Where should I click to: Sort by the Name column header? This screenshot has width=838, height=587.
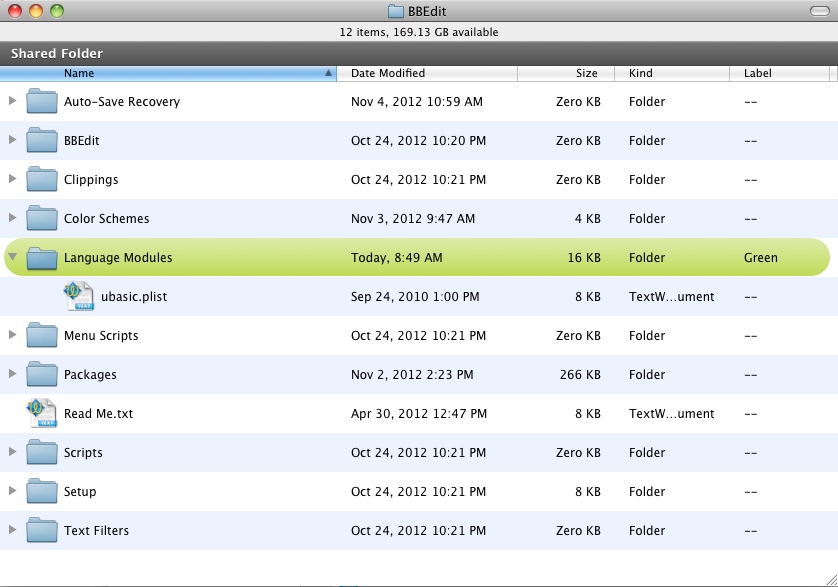pos(168,73)
